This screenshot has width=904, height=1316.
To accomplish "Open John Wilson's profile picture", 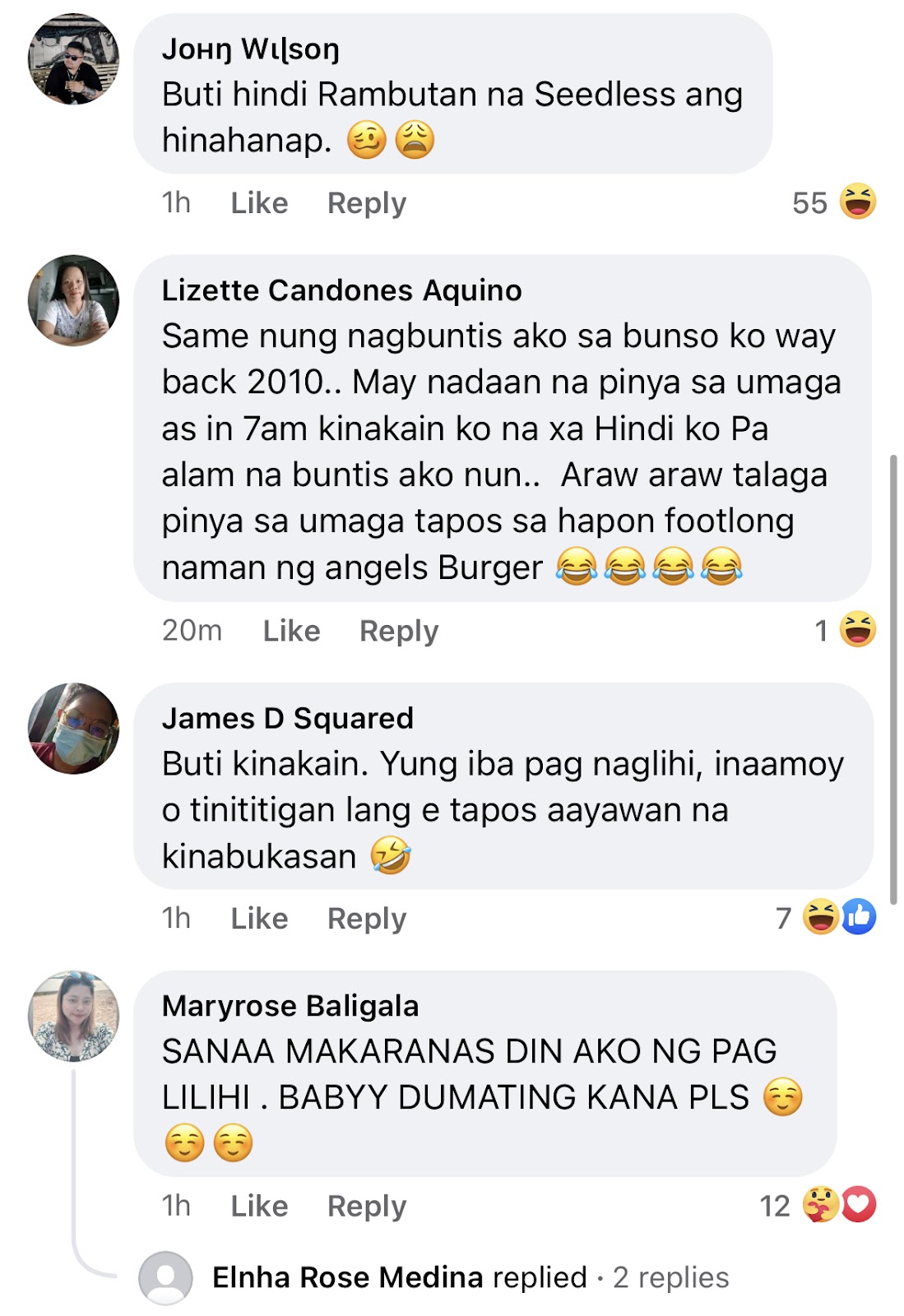I will 74,59.
